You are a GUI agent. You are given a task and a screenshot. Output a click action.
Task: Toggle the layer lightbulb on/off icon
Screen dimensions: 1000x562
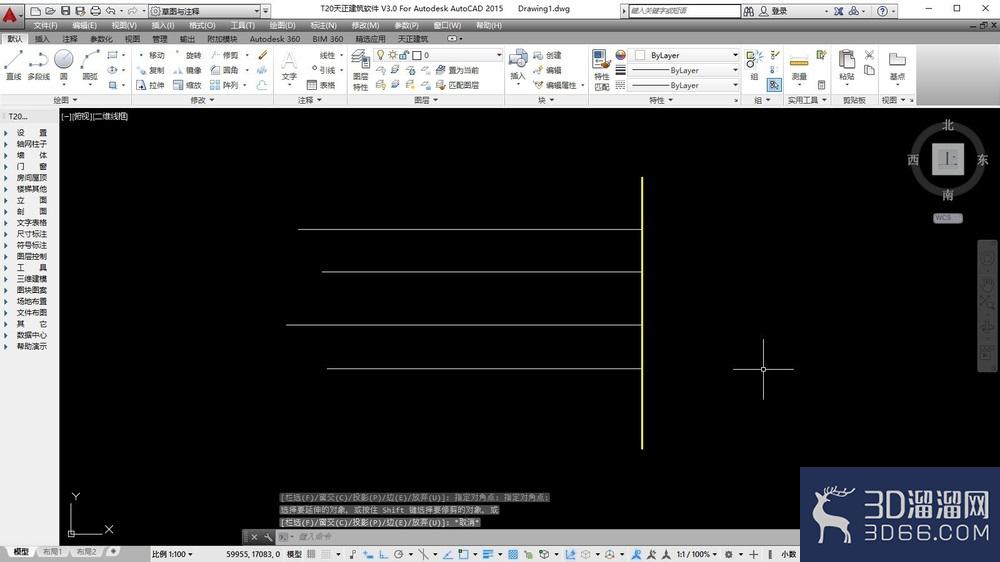[381, 55]
